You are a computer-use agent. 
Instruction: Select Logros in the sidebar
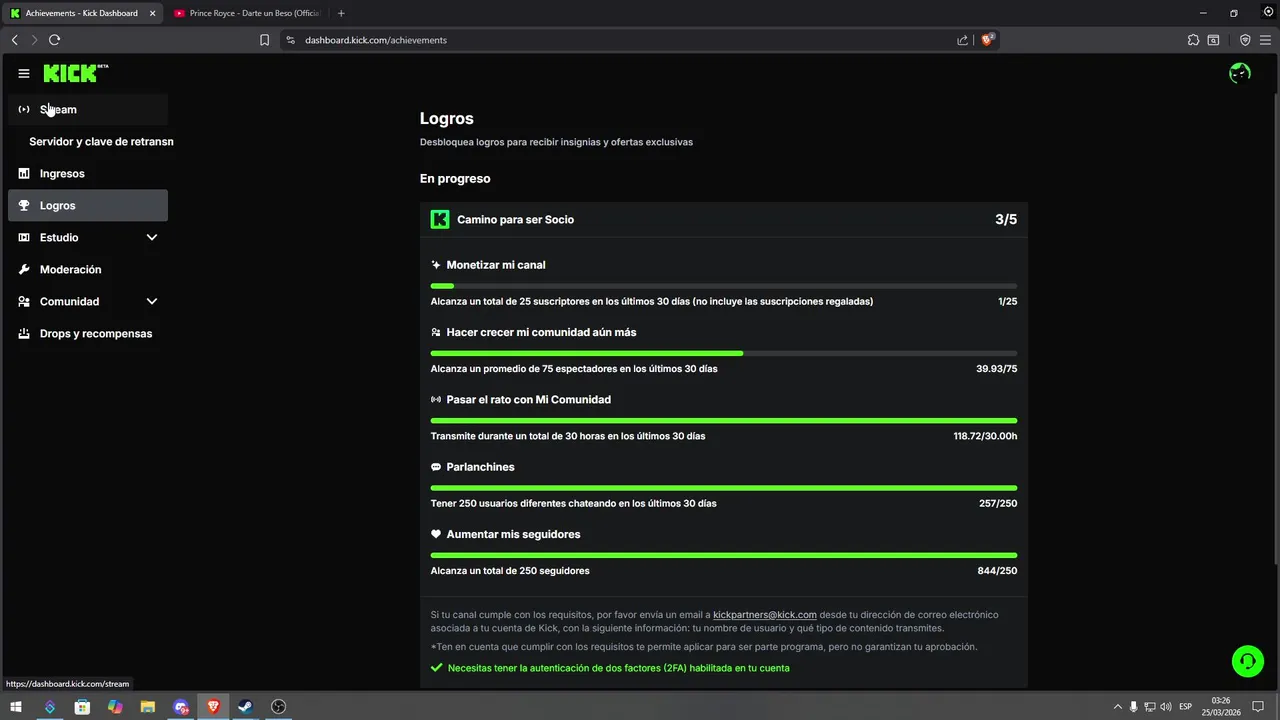pos(88,205)
